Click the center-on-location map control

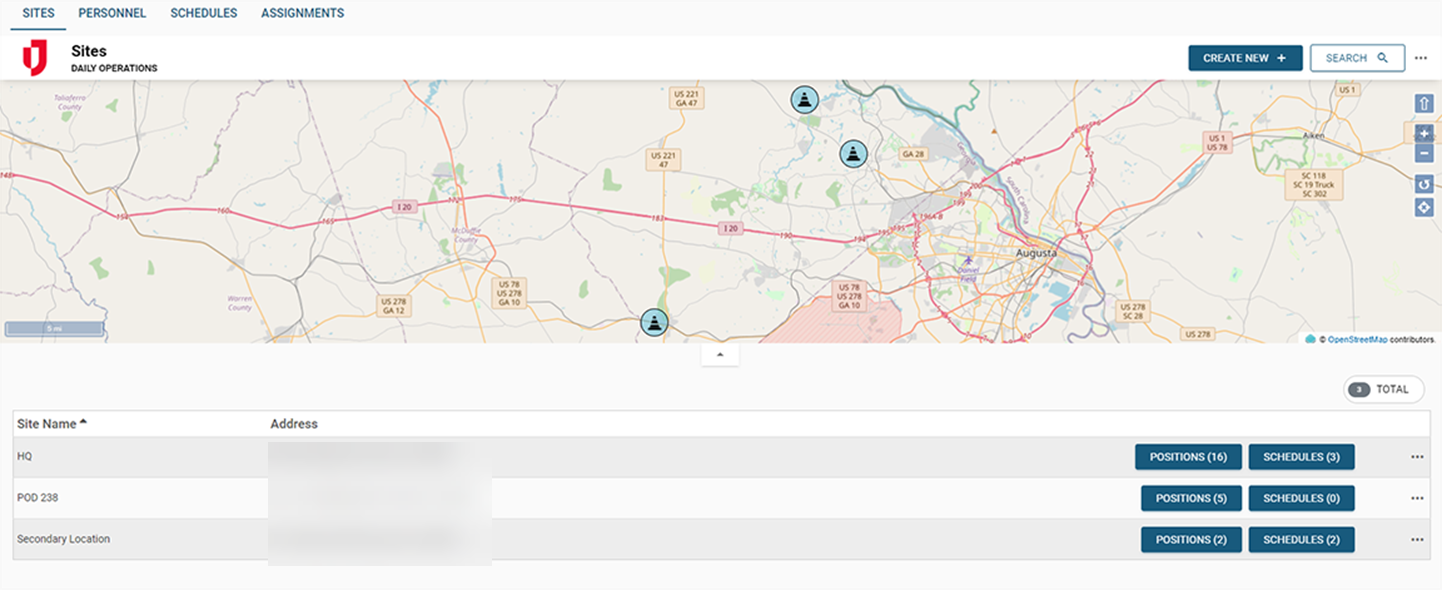(1424, 207)
